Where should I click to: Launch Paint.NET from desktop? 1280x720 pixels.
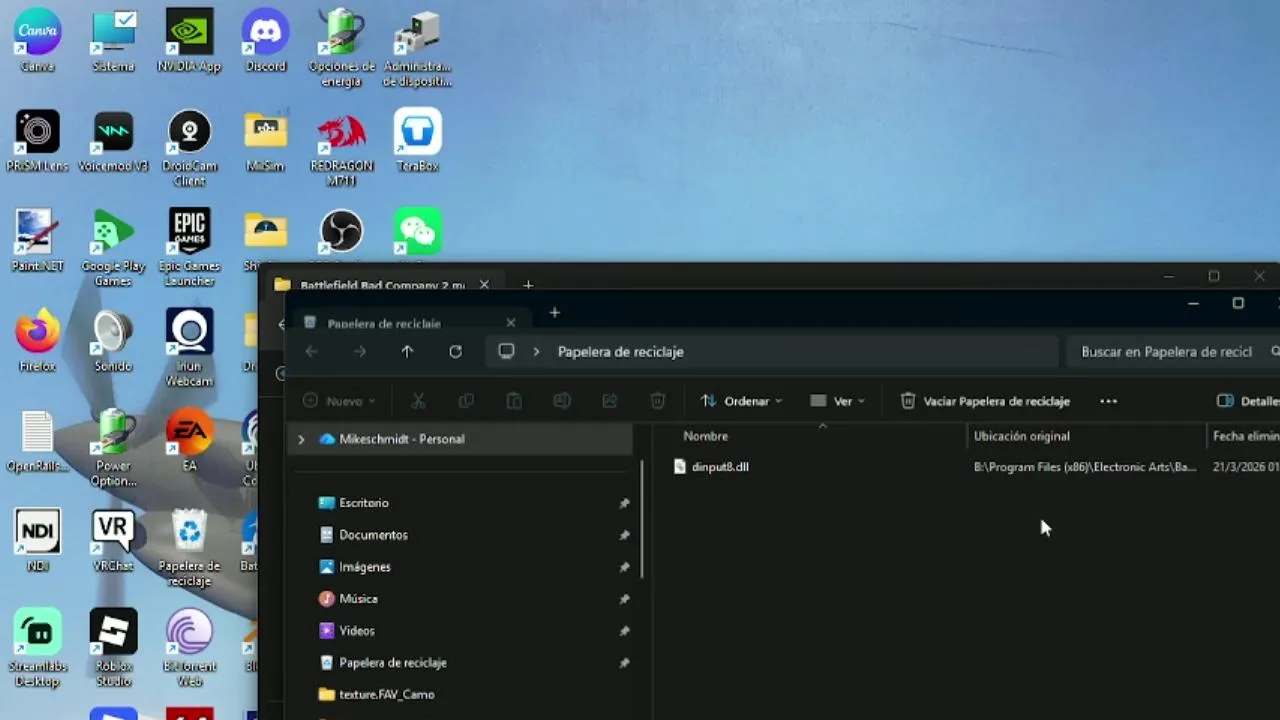(x=37, y=241)
